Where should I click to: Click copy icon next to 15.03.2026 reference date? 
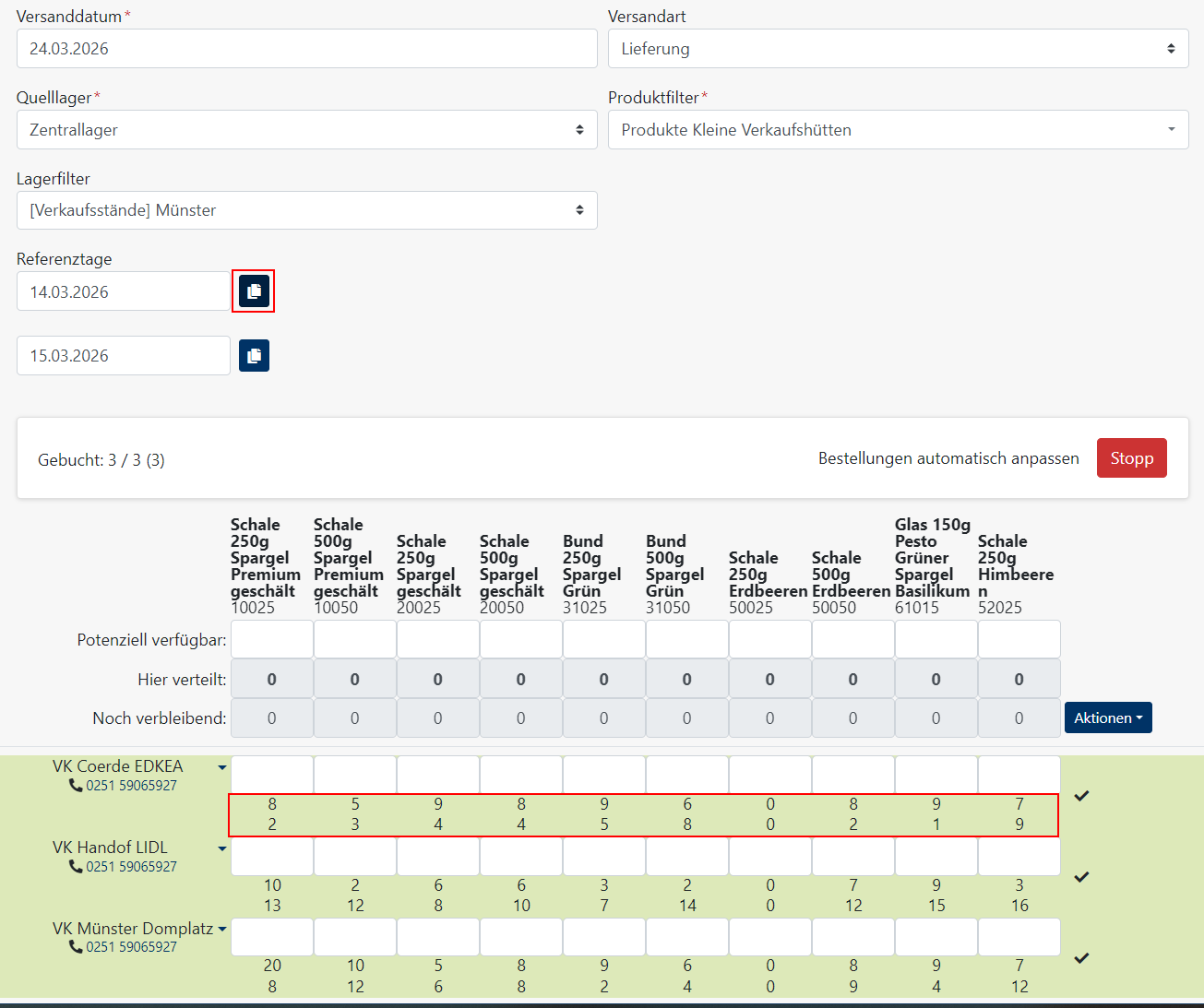point(254,356)
